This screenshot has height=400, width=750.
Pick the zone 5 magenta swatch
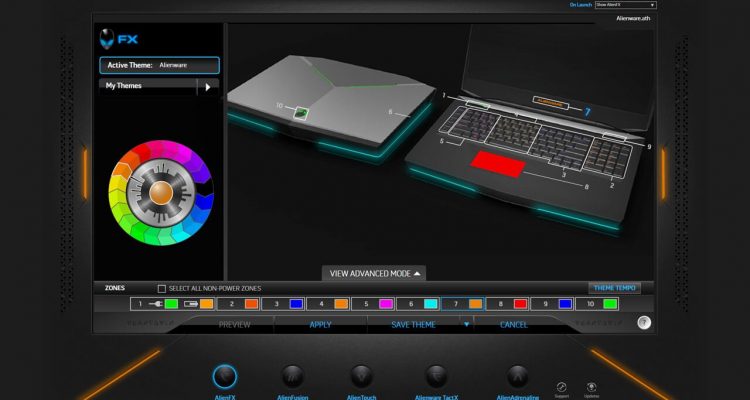(x=386, y=304)
